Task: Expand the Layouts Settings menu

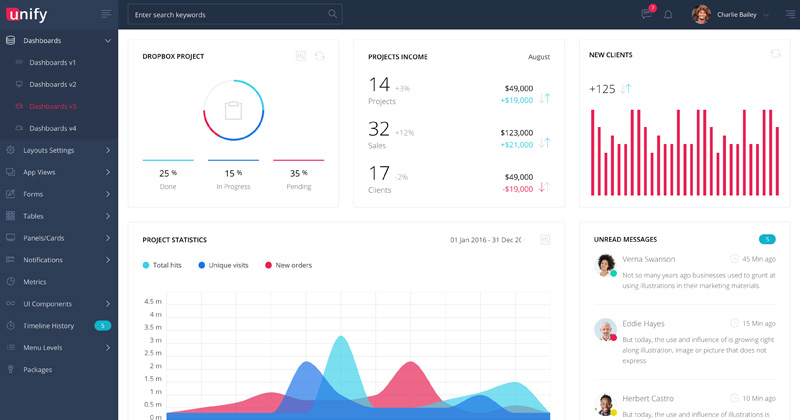Action: click(58, 150)
